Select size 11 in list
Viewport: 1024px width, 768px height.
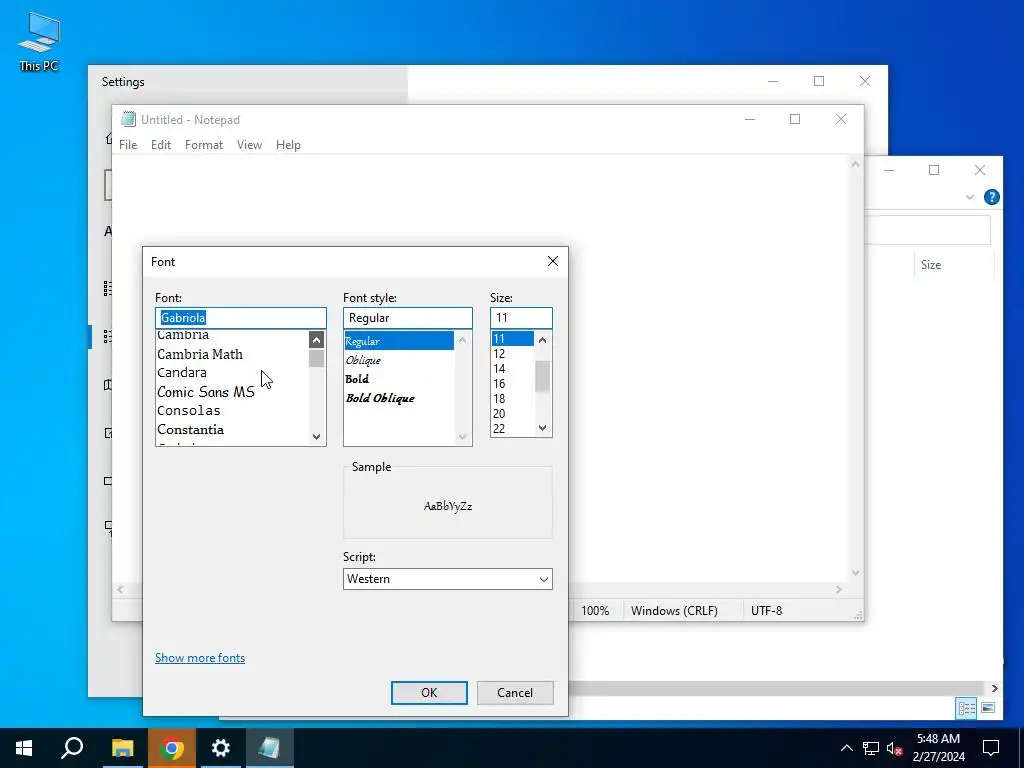513,338
